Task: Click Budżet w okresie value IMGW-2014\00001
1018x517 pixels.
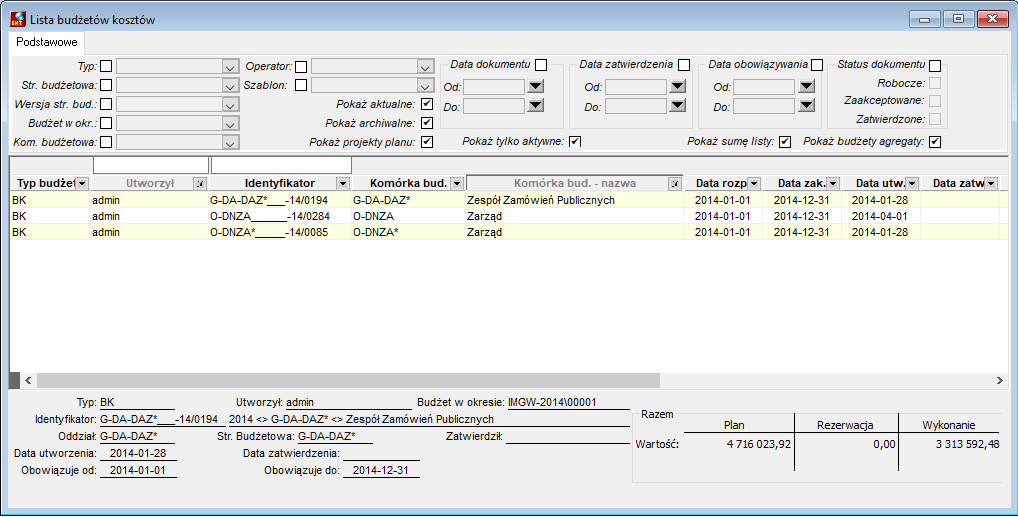Action: tap(552, 402)
